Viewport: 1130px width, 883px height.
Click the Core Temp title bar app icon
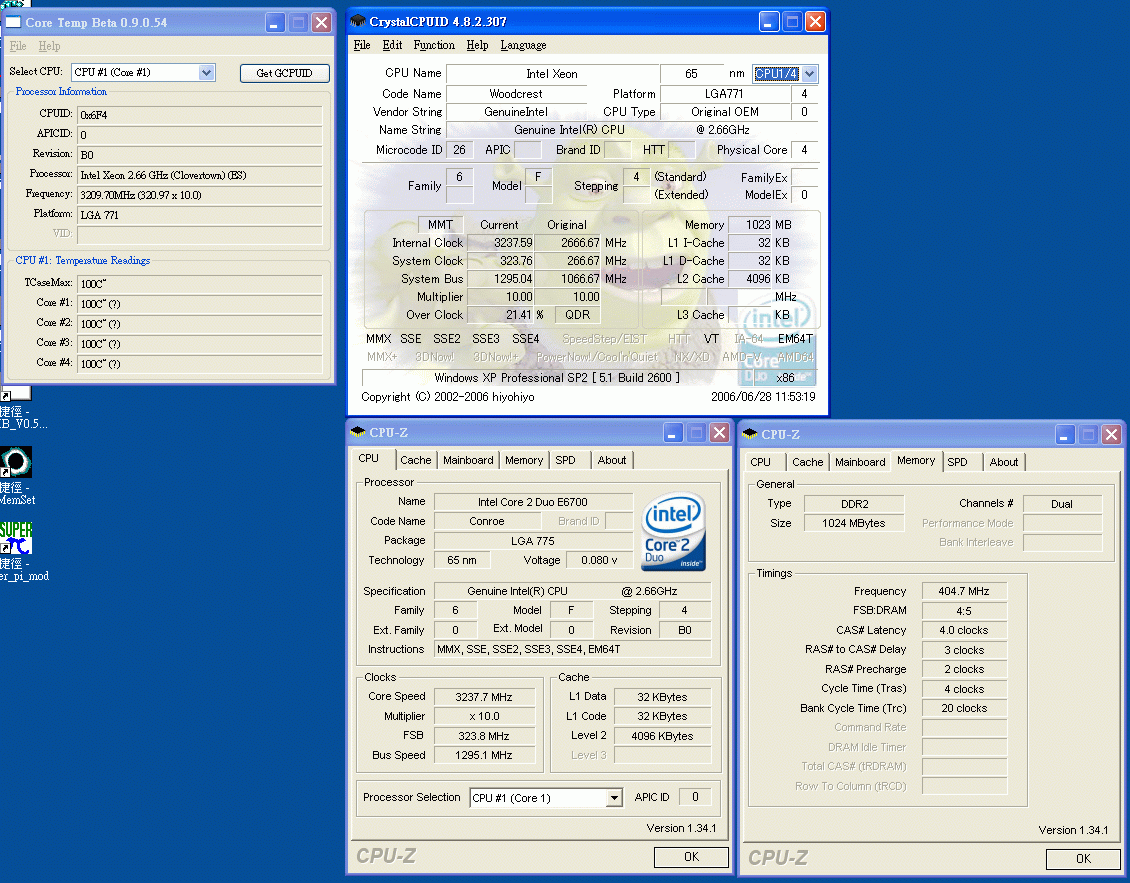tap(14, 22)
